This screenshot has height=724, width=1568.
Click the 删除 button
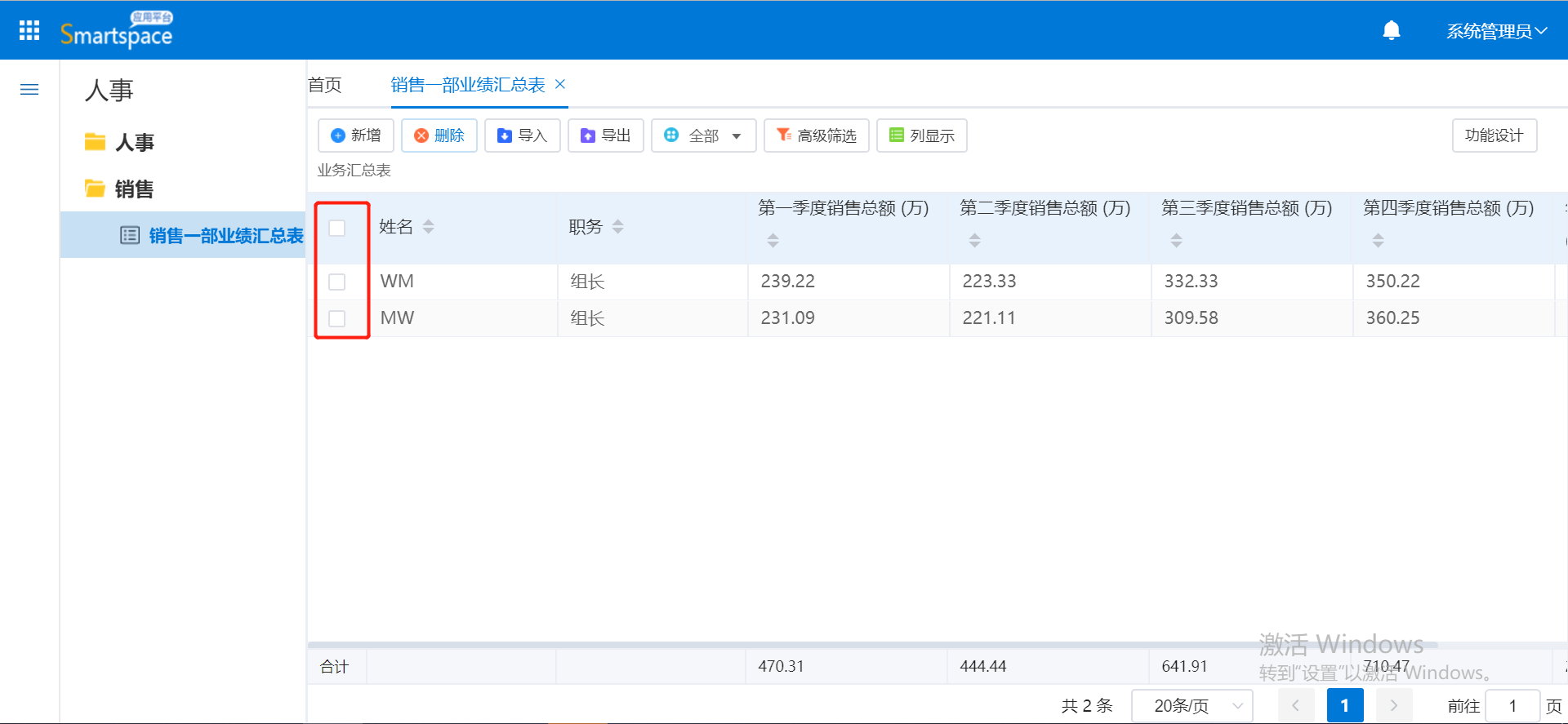point(439,135)
